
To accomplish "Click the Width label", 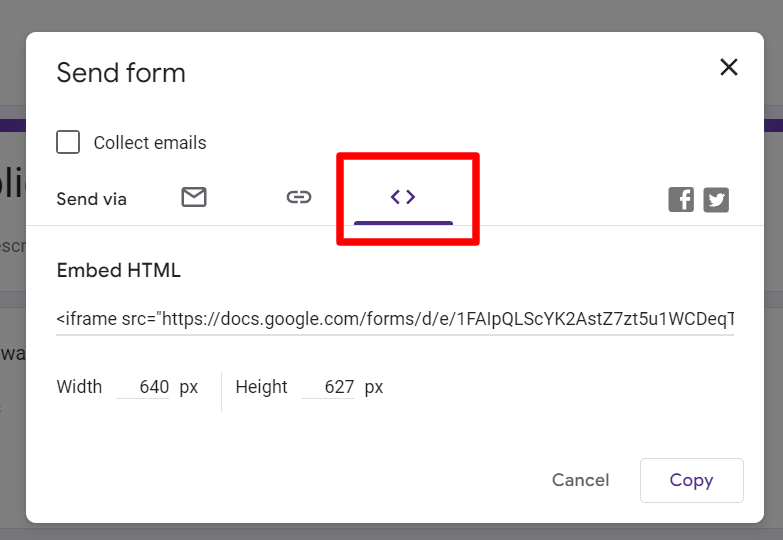I will tap(79, 387).
